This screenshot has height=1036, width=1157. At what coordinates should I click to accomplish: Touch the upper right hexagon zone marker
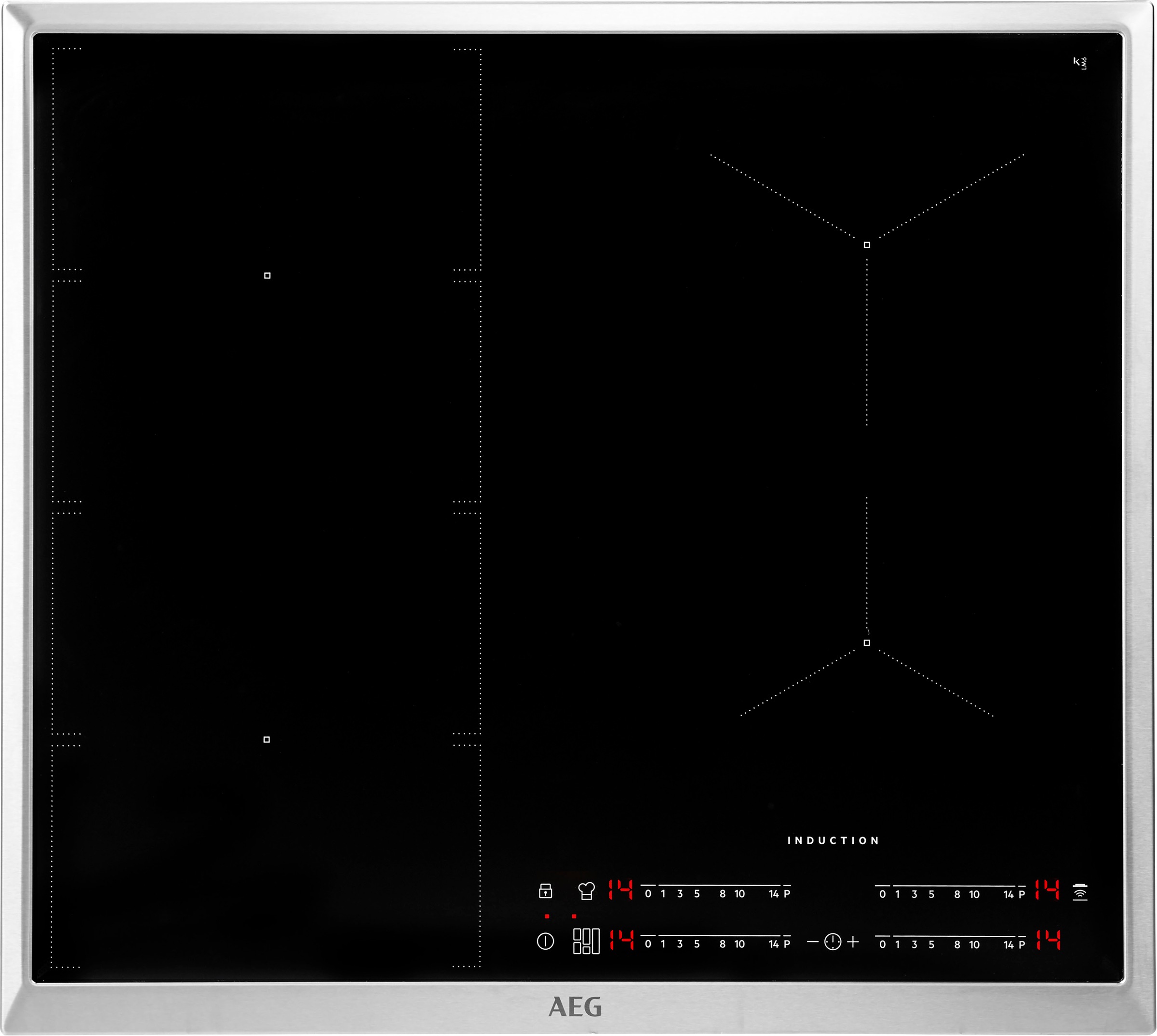point(867,245)
